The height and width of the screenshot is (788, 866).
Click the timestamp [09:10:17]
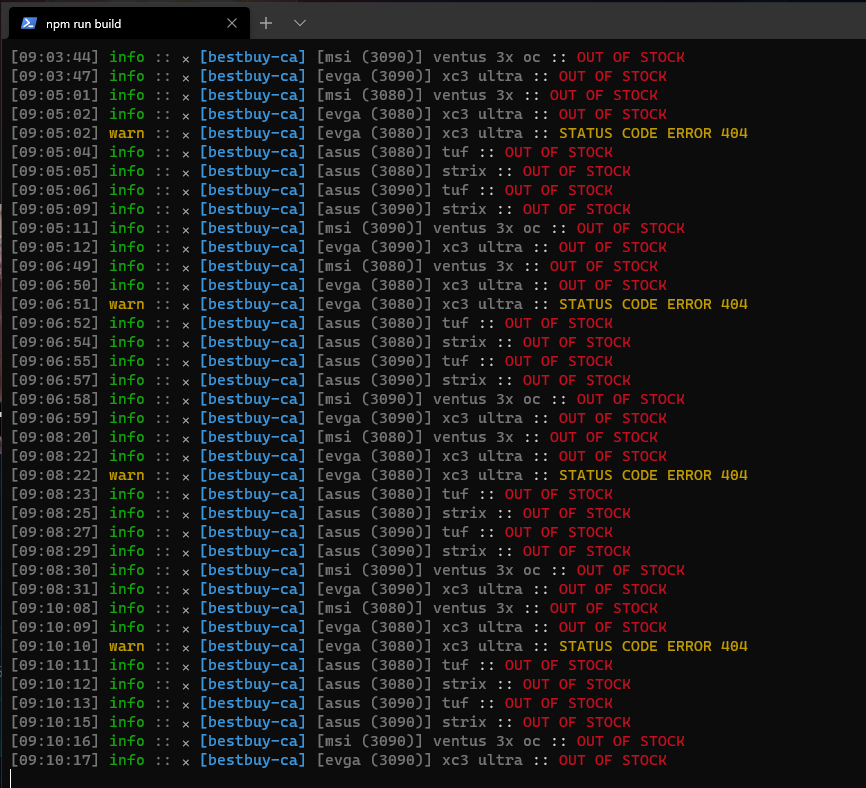tap(55, 760)
